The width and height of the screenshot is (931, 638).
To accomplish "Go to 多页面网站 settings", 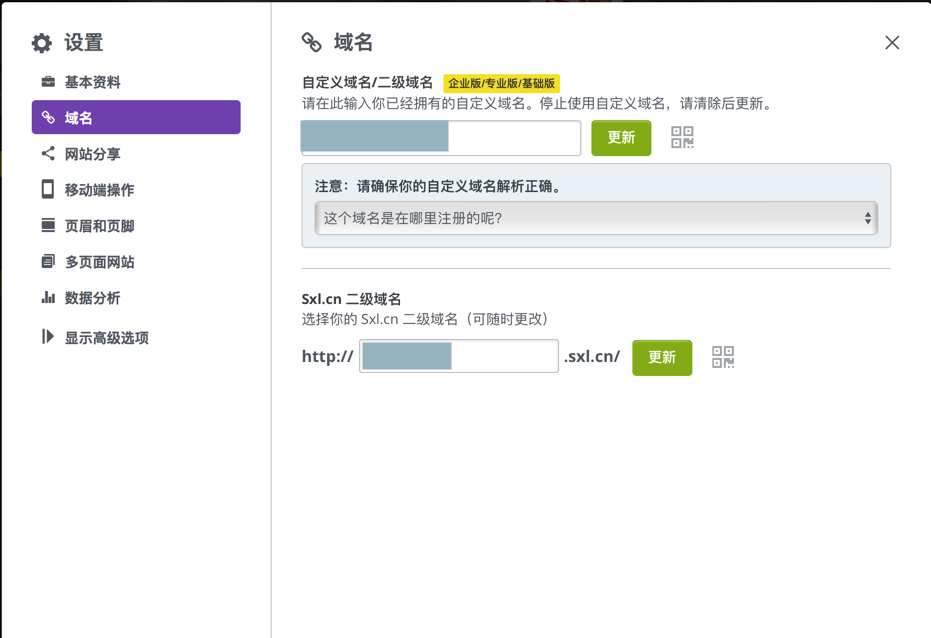I will tap(99, 262).
